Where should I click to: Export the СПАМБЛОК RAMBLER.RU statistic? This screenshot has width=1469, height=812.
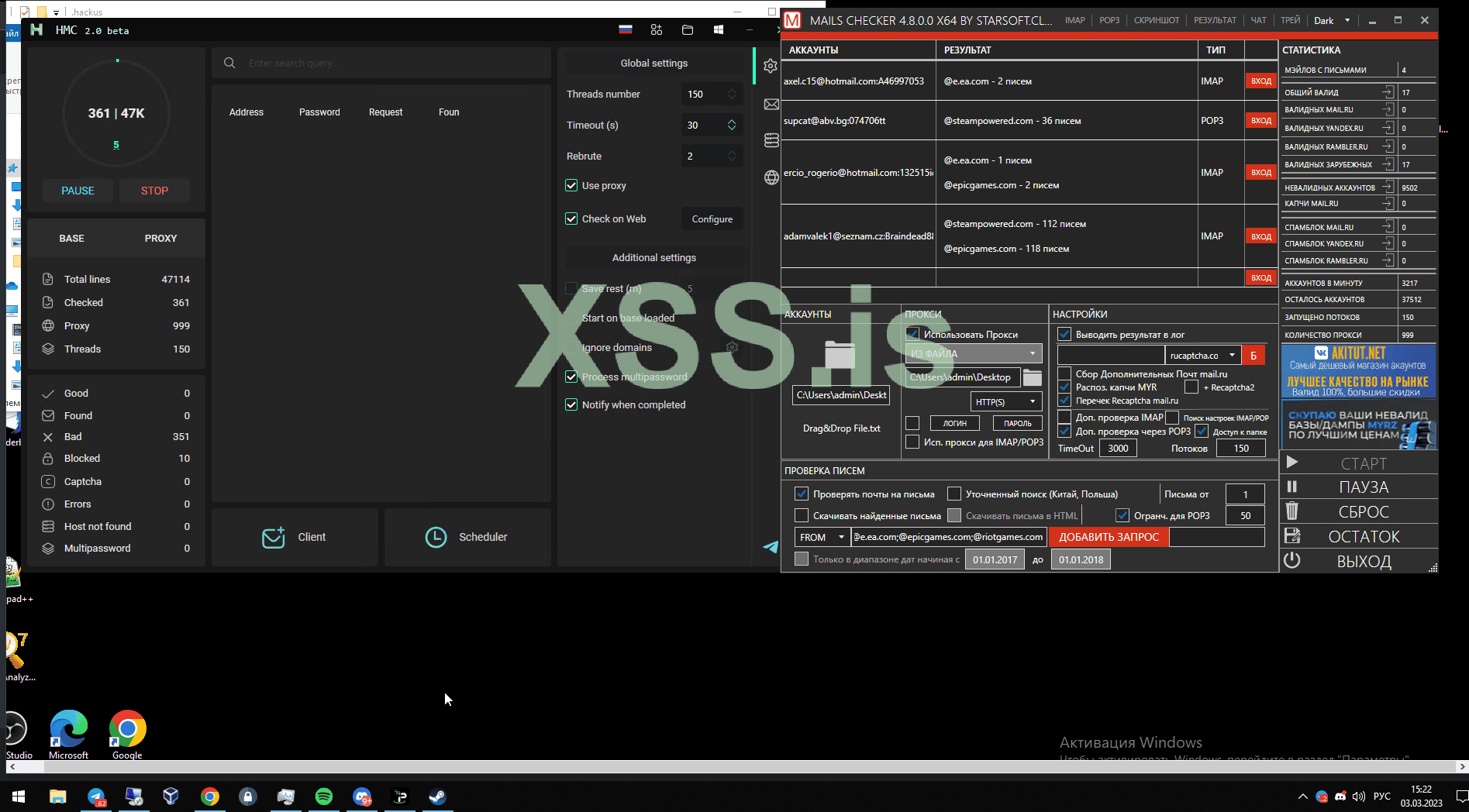pyautogui.click(x=1388, y=260)
